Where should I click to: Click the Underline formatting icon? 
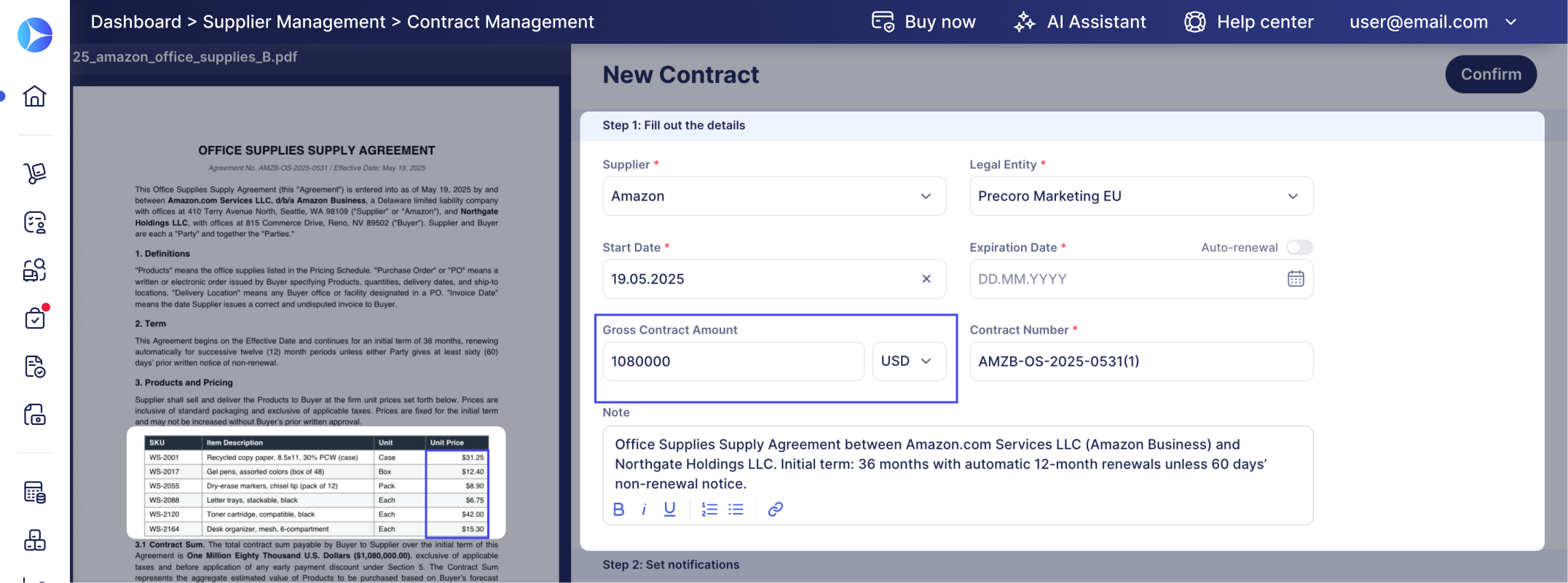coord(669,509)
